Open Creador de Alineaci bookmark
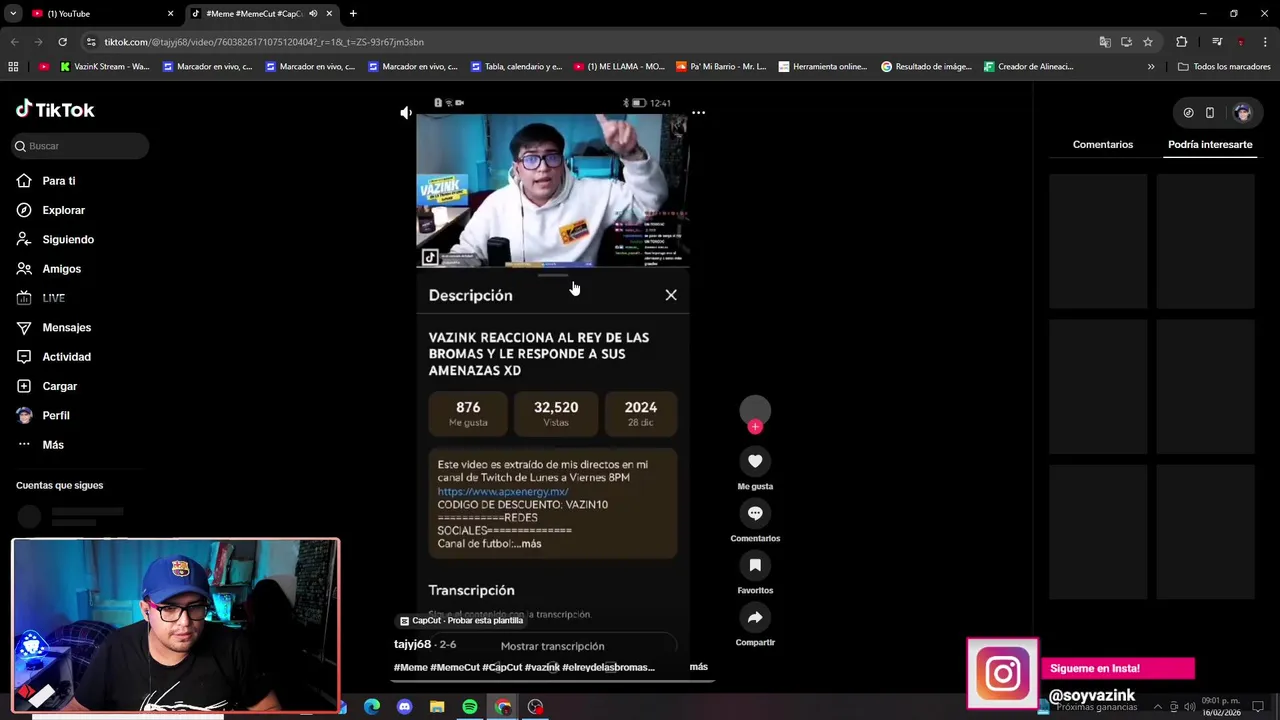The image size is (1280, 720). [x=1029, y=67]
